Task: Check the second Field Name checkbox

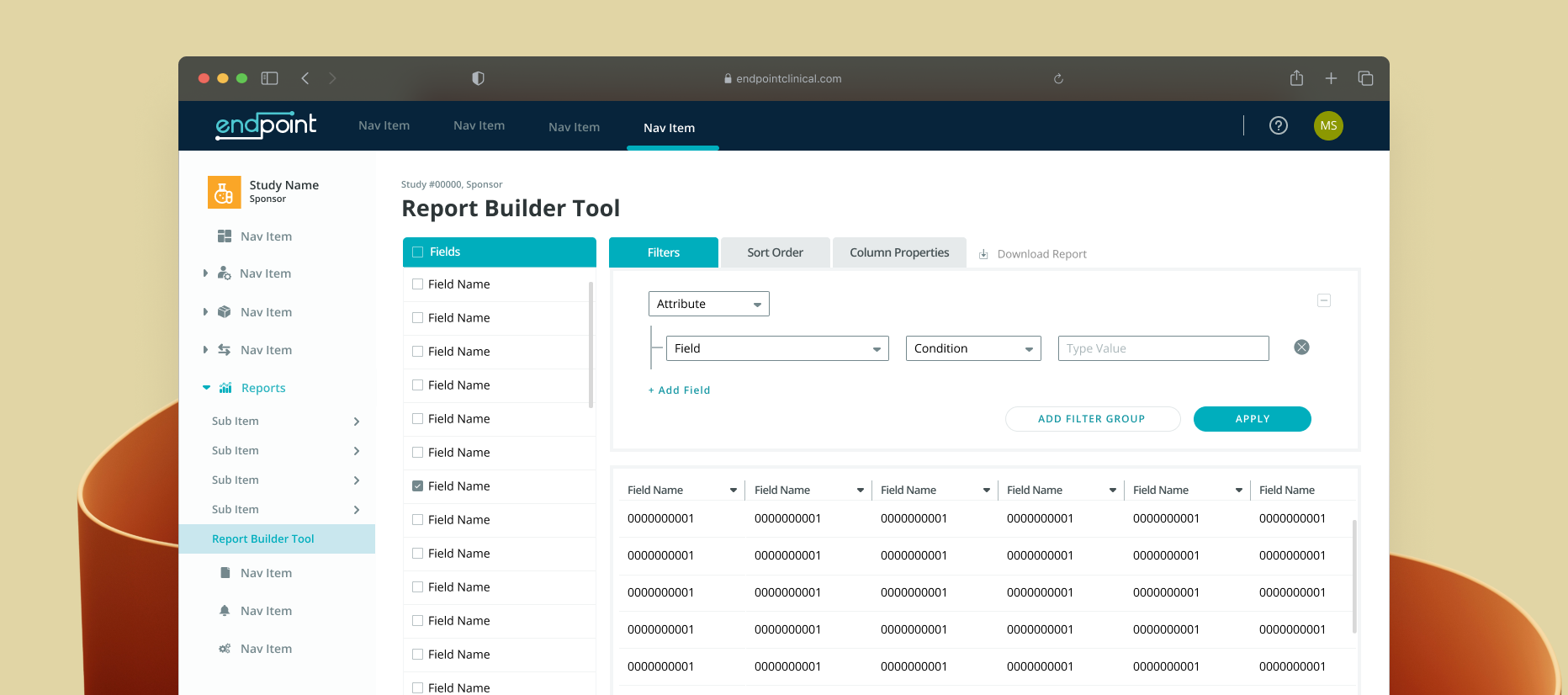Action: 417,318
